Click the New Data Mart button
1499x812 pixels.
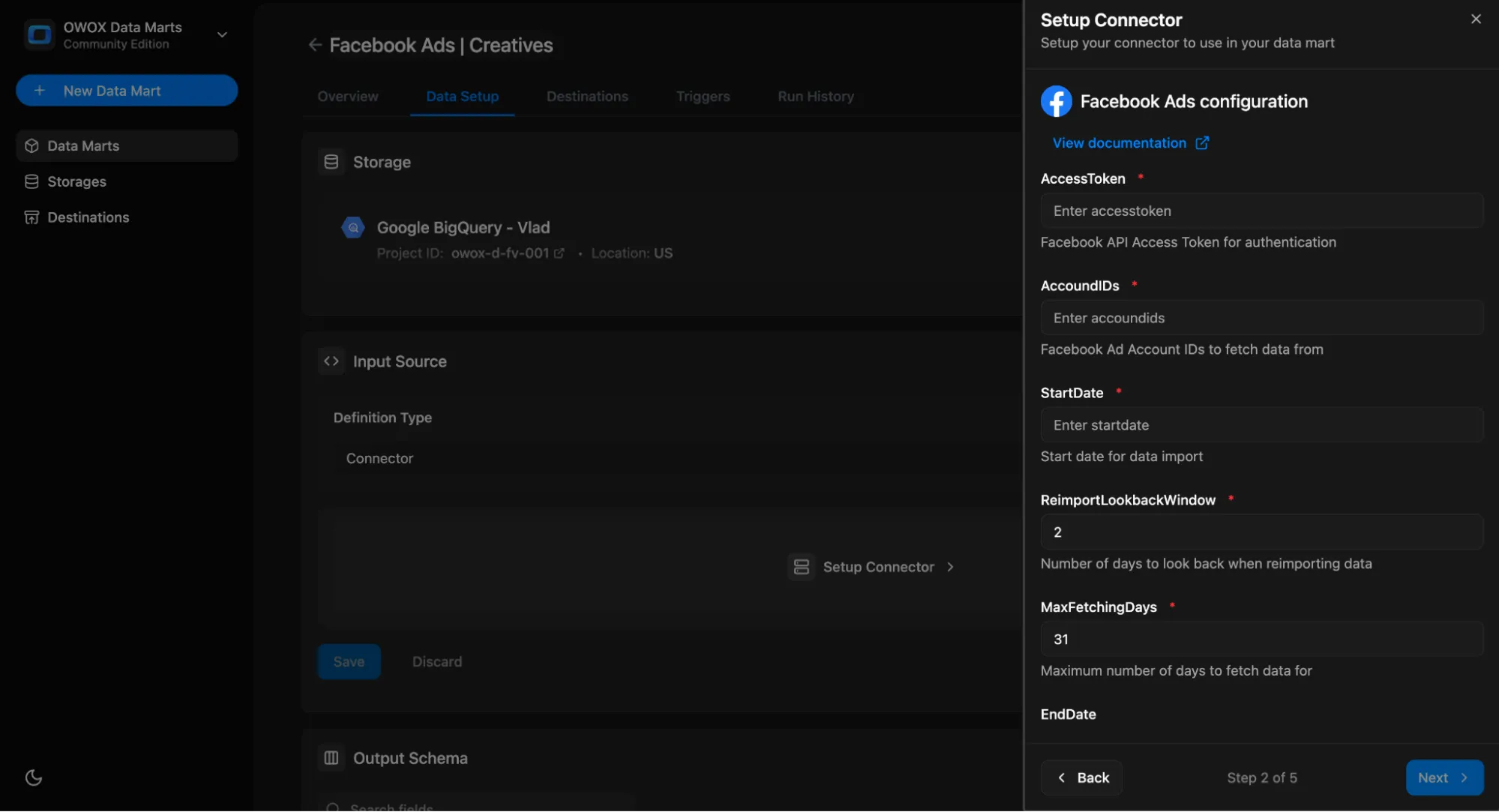tap(127, 91)
